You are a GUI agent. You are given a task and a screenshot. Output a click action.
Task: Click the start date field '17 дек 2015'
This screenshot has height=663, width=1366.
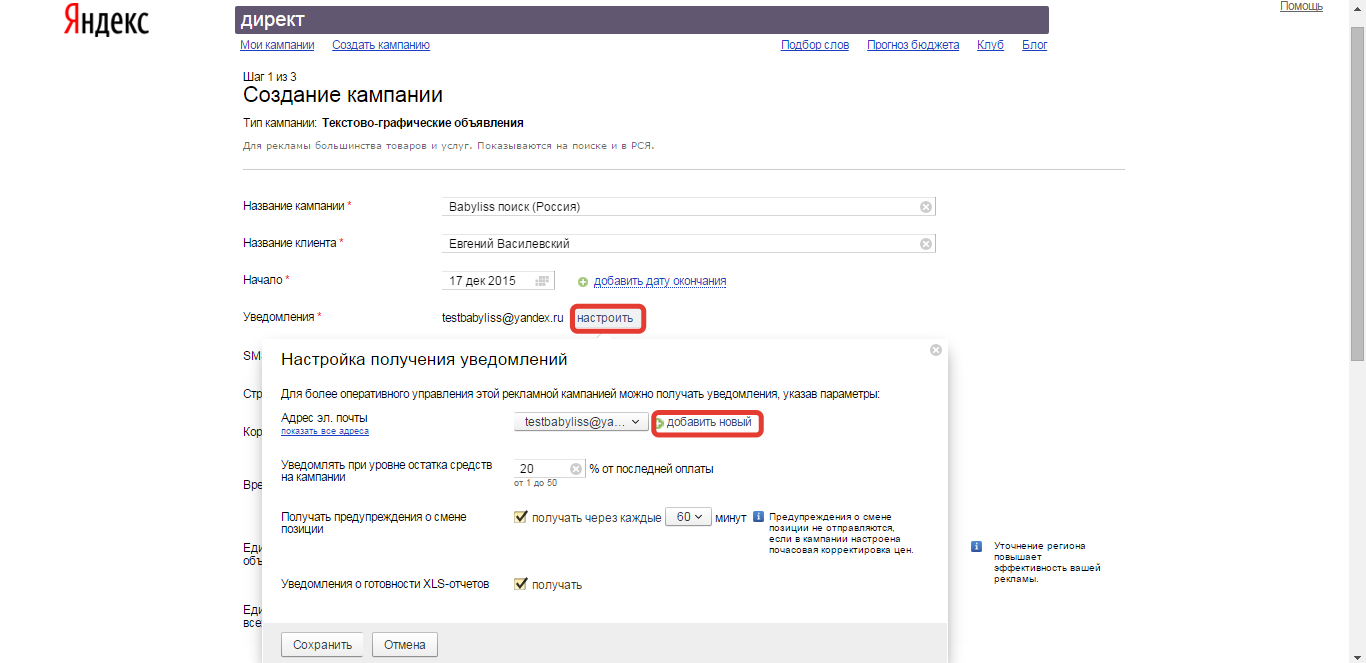(x=498, y=281)
